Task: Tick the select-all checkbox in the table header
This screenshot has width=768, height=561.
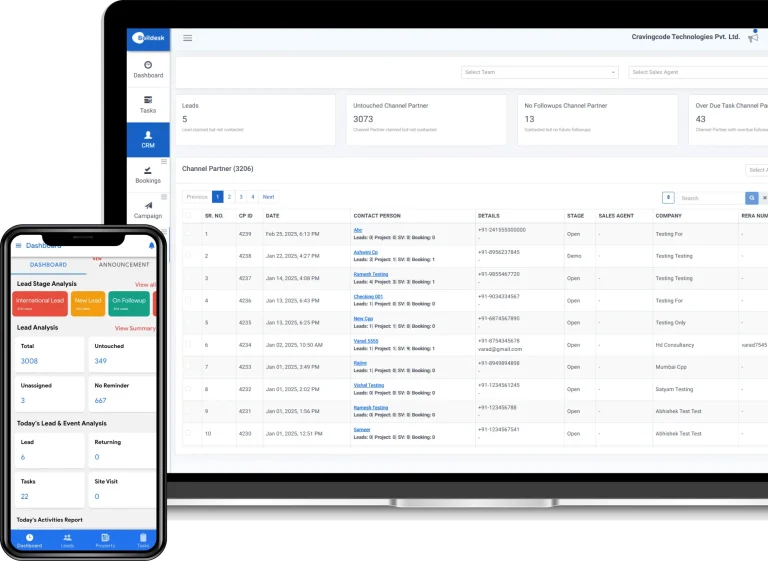Action: pos(188,215)
